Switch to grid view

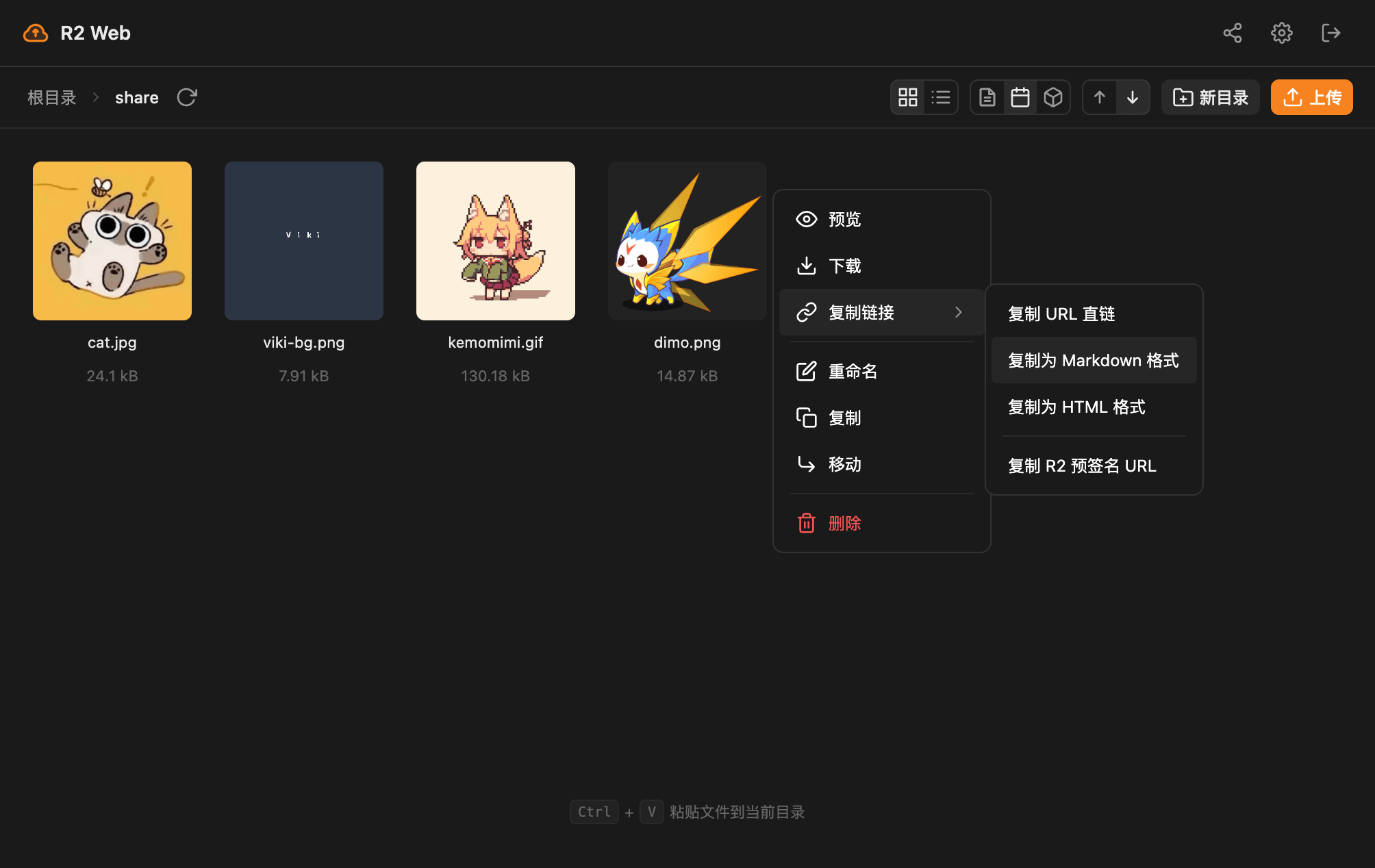tap(908, 97)
